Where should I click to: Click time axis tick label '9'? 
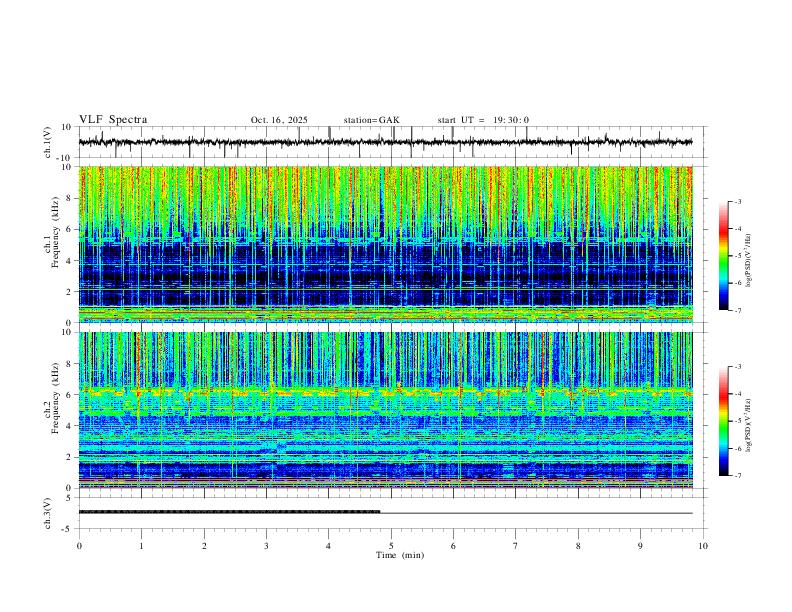[640, 546]
